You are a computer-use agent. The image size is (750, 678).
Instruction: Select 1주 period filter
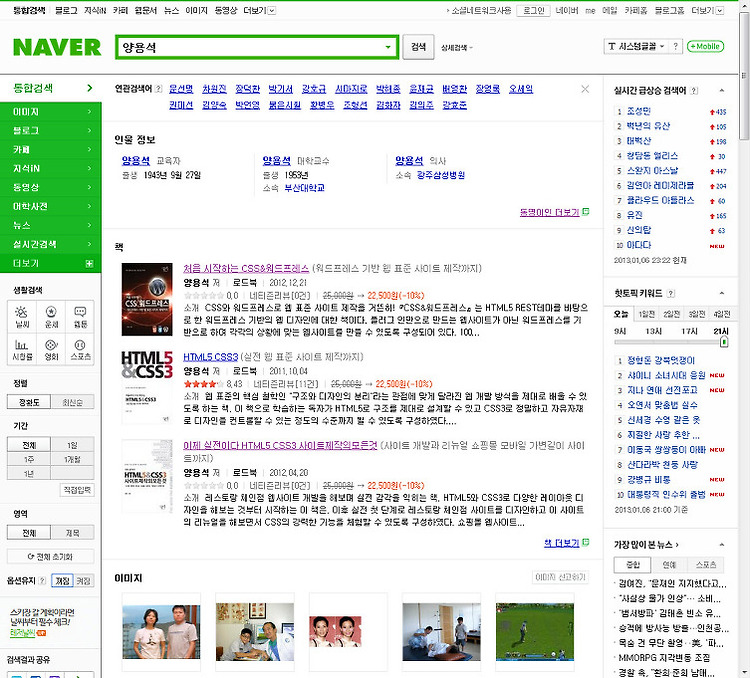point(29,459)
